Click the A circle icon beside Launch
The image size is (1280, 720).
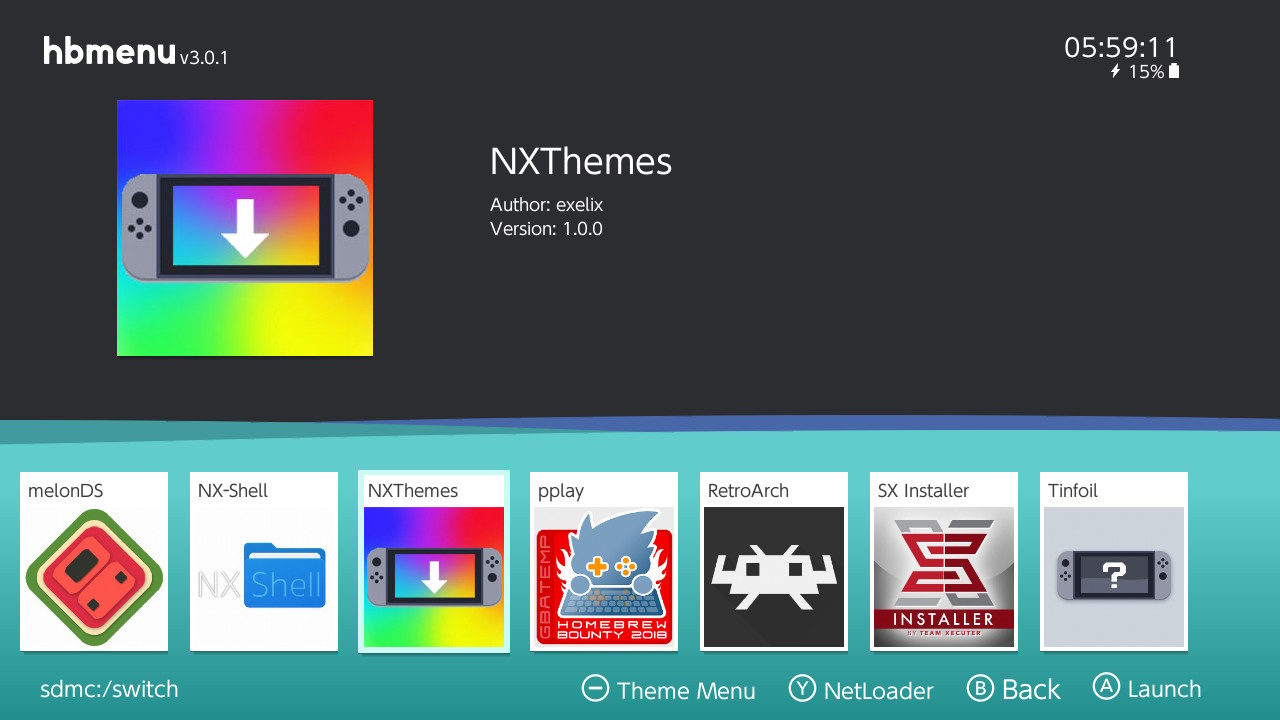[x=1106, y=689]
